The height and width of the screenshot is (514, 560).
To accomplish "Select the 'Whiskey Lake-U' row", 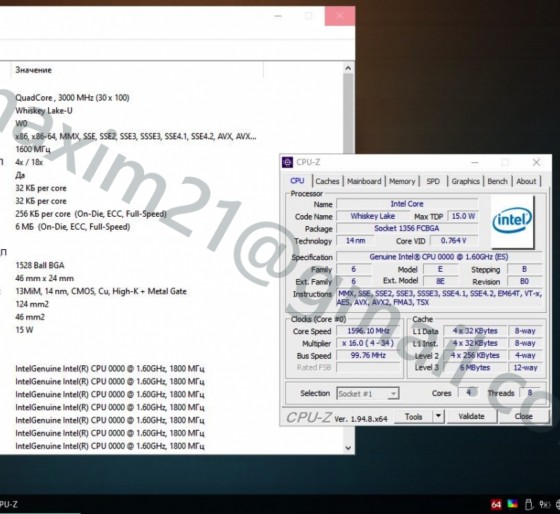I will 44,111.
